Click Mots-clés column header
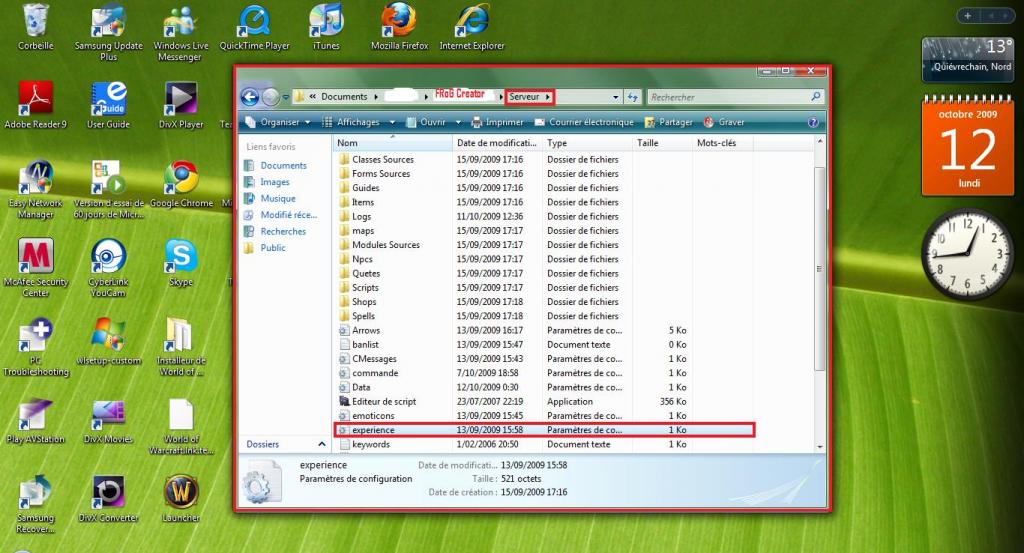The height and width of the screenshot is (553, 1024). point(722,143)
